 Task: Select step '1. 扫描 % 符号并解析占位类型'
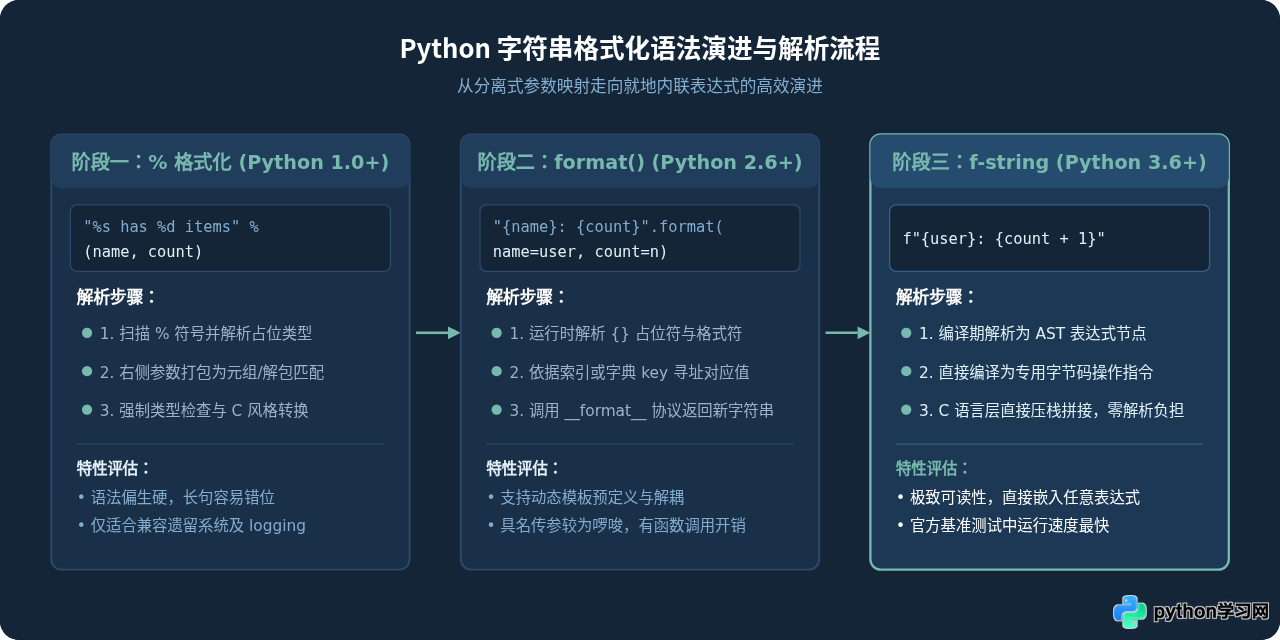click(206, 333)
